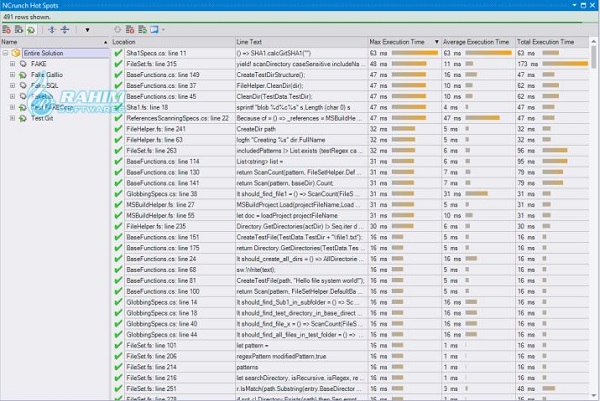Screen dimensions: 600x401
Task: Sort by Max Execution Time column header
Action: click(x=404, y=42)
